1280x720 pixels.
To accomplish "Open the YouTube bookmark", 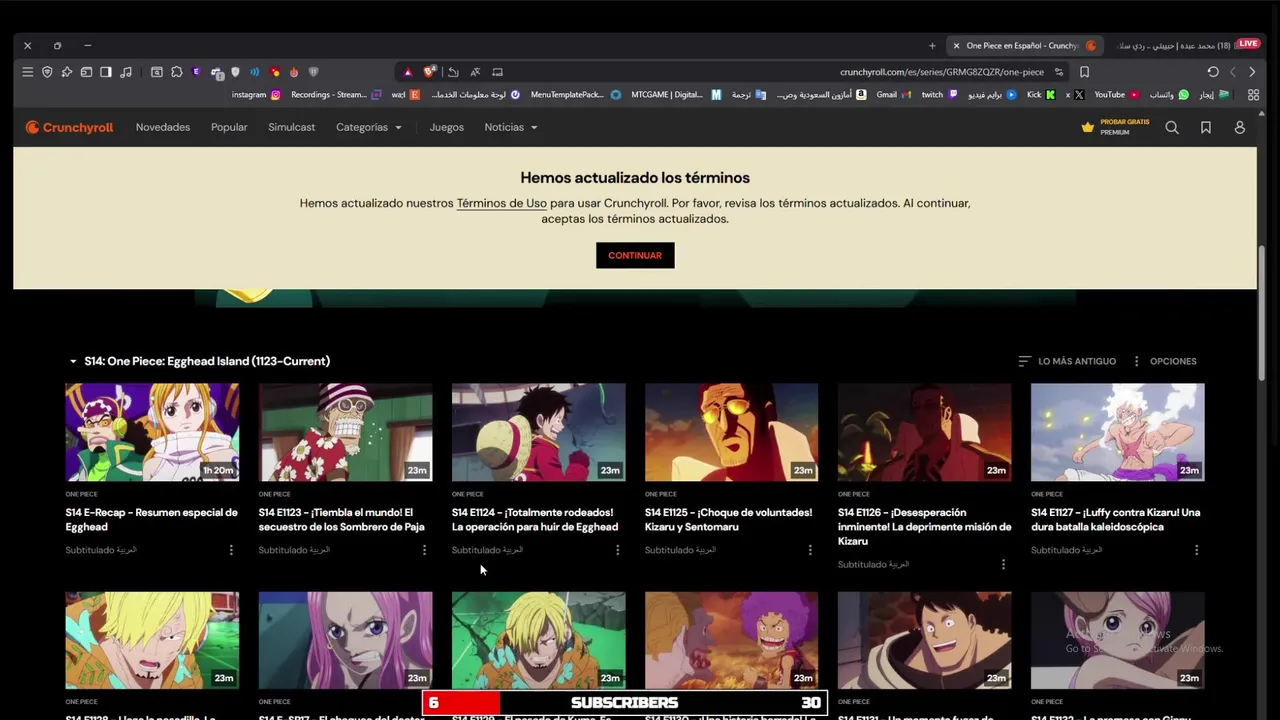I will coord(1117,95).
